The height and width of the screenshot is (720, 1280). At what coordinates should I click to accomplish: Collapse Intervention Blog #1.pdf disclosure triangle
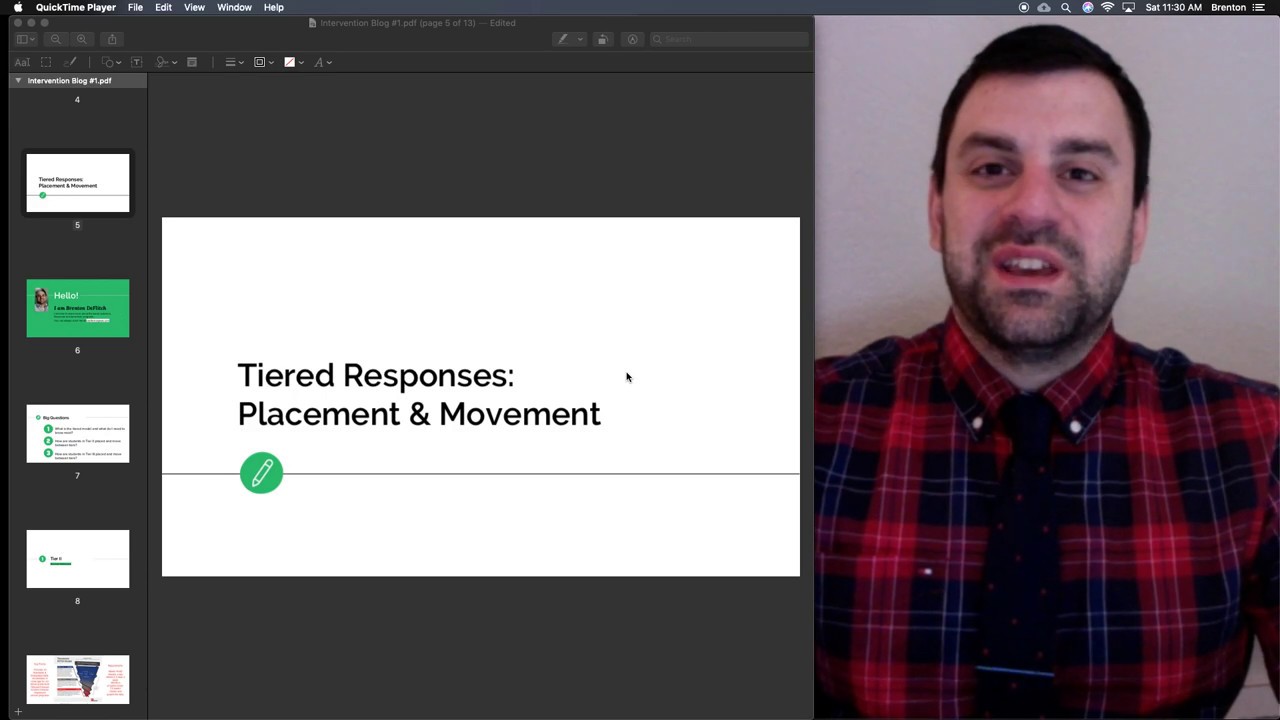click(x=18, y=80)
